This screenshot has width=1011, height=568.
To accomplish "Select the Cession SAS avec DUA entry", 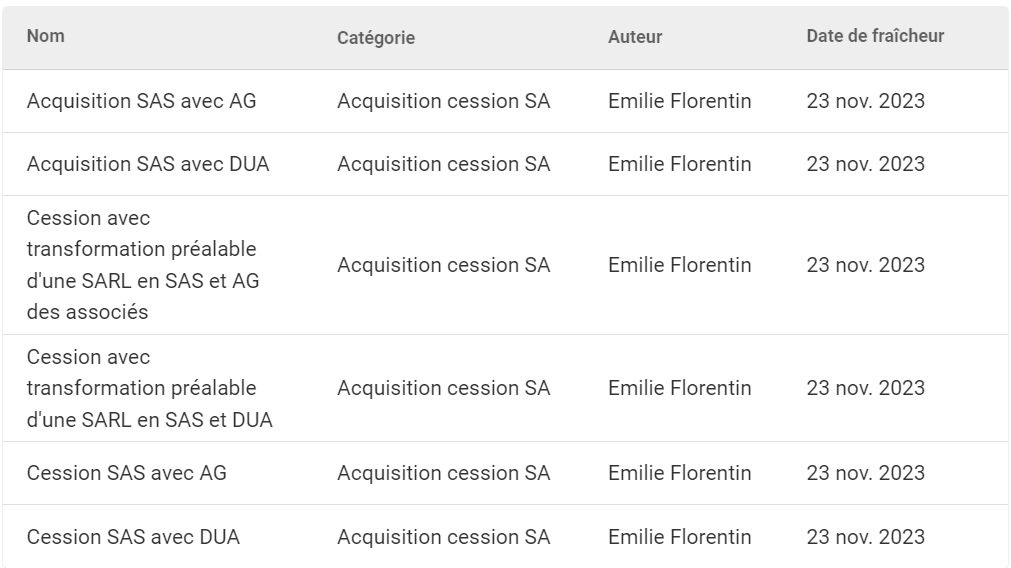I will [x=133, y=537].
